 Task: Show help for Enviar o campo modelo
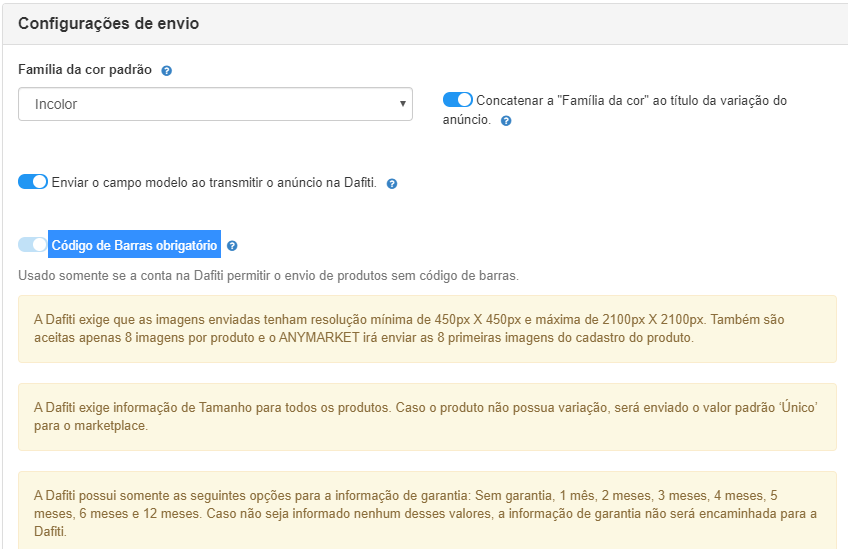392,184
